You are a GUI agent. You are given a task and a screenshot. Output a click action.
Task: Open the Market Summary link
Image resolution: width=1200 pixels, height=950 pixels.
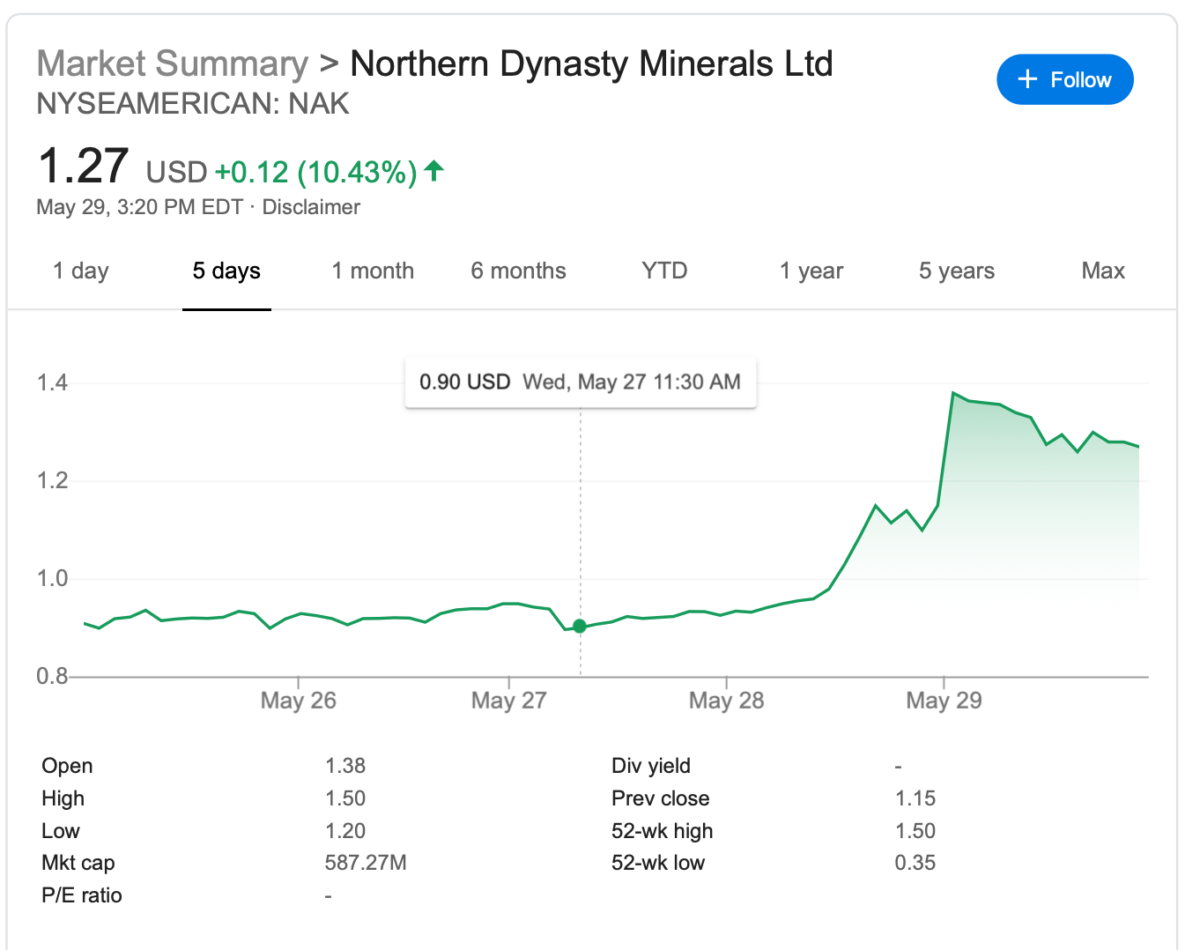click(x=173, y=64)
